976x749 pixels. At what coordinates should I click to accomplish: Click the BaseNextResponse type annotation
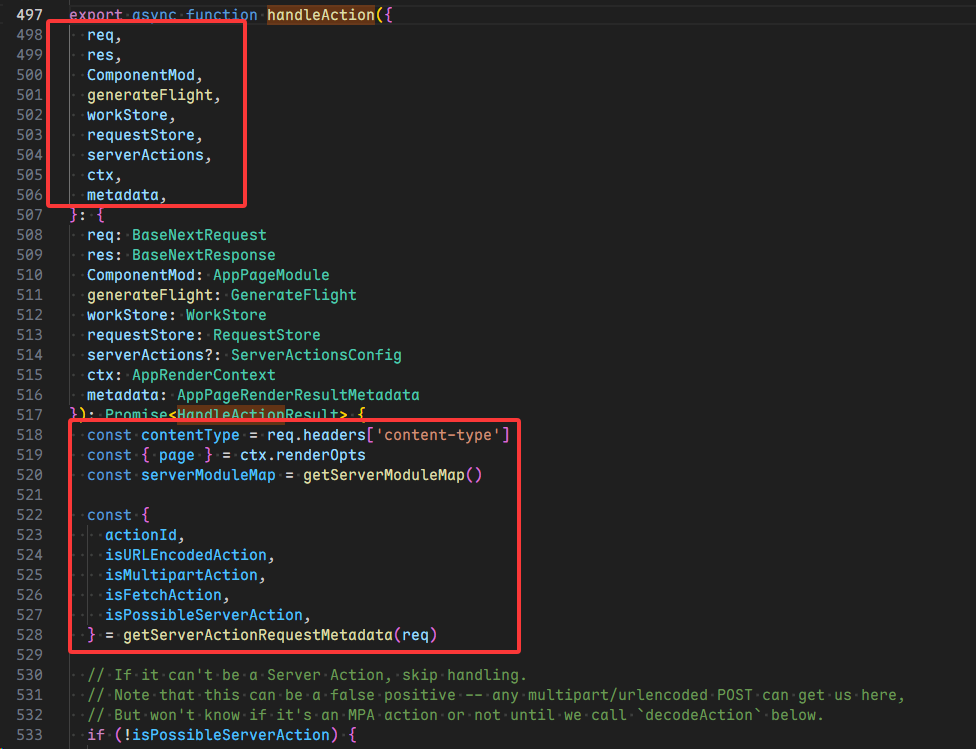tap(203, 255)
